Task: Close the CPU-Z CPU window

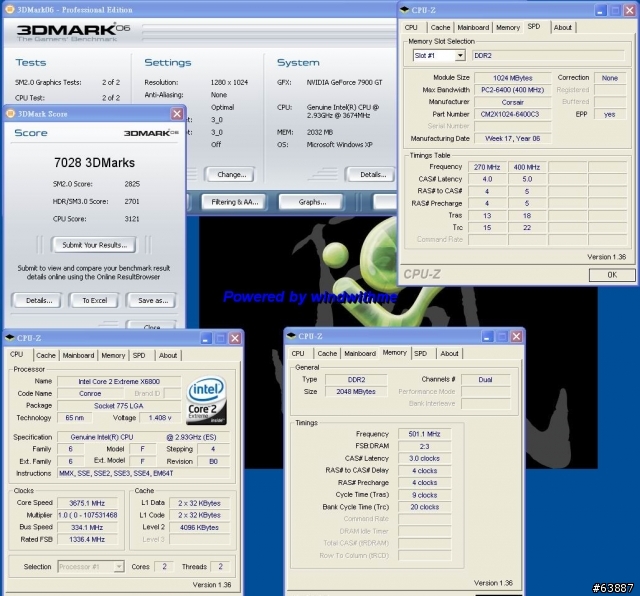Action: click(235, 338)
